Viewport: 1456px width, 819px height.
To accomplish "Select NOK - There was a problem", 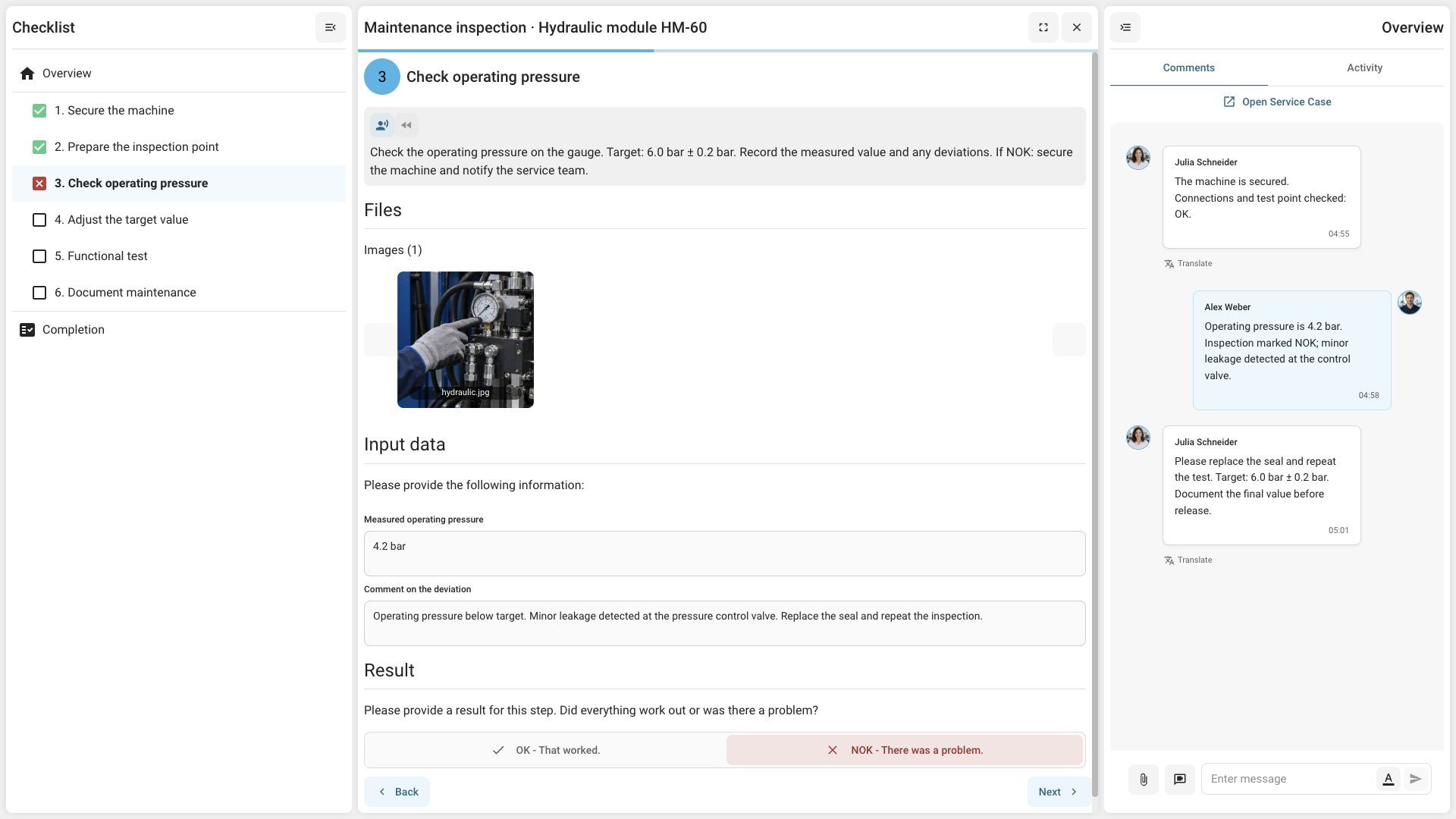I will tap(904, 750).
